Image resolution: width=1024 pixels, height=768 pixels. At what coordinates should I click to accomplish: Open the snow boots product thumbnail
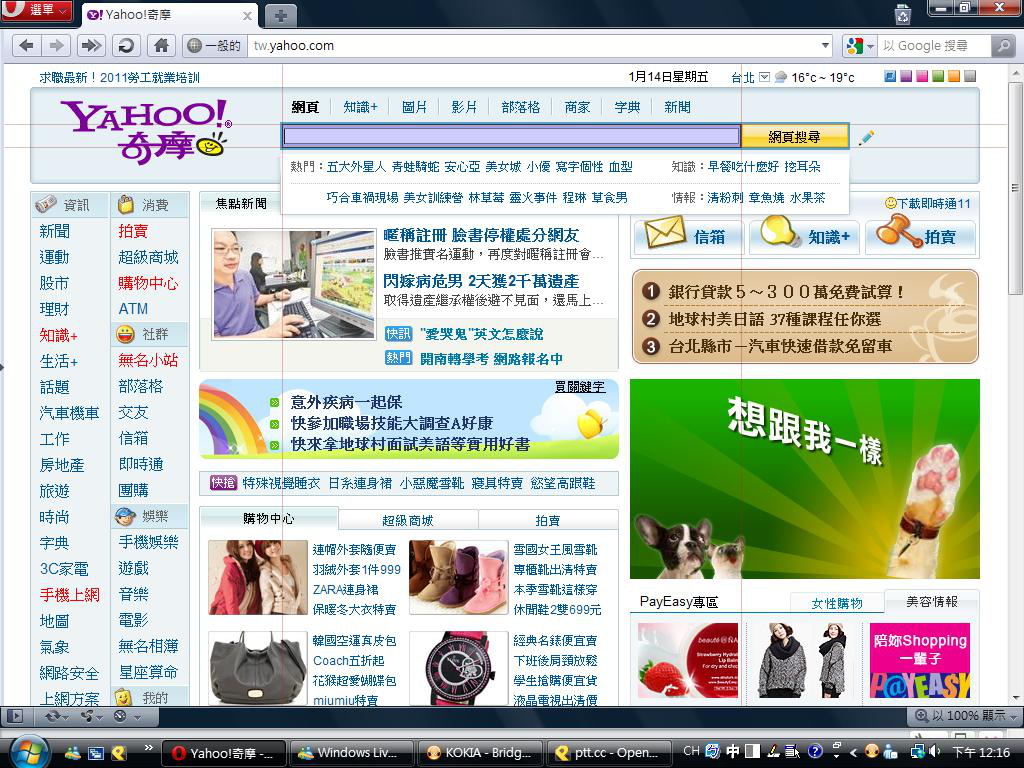pyautogui.click(x=458, y=577)
